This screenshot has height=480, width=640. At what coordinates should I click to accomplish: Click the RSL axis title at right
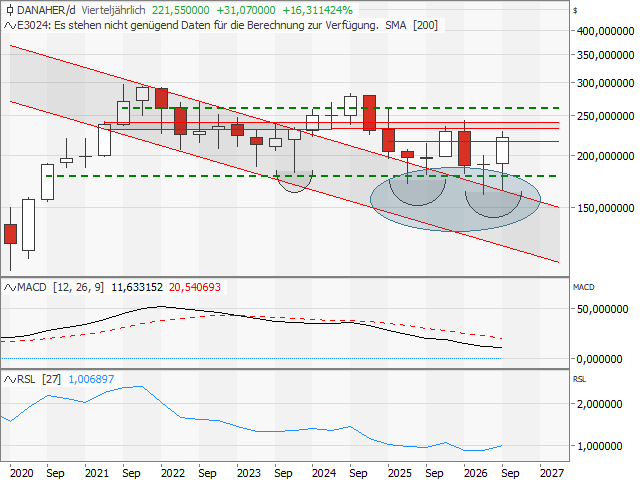[579, 379]
